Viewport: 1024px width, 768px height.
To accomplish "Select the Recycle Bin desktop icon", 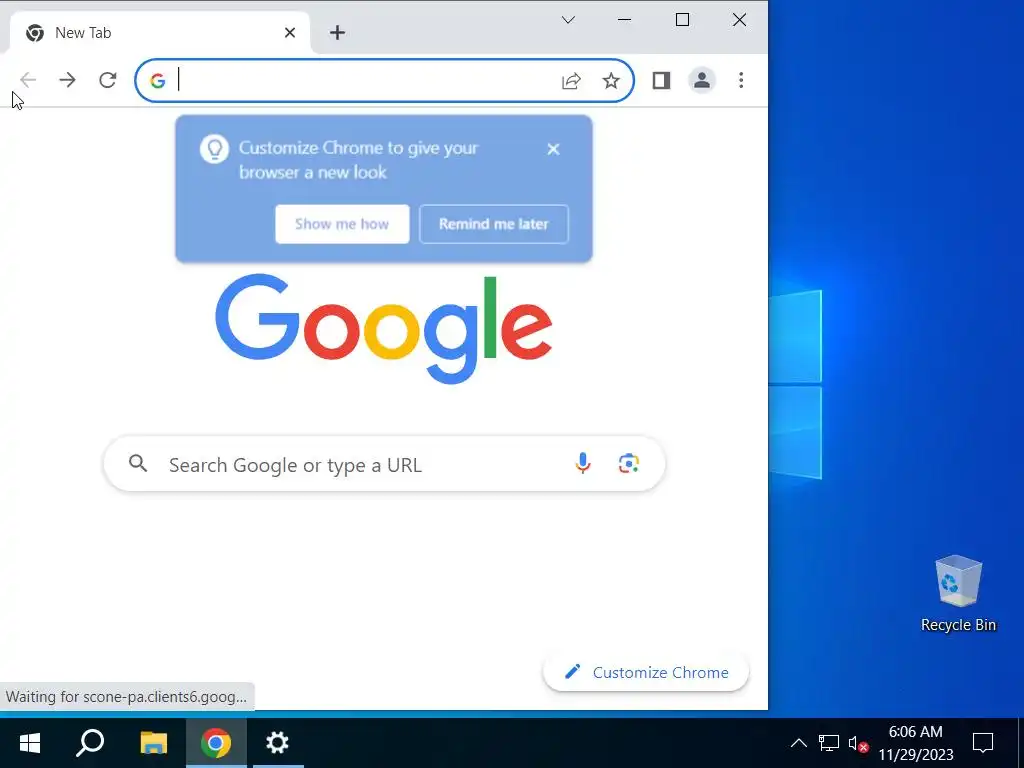I will pyautogui.click(x=958, y=594).
